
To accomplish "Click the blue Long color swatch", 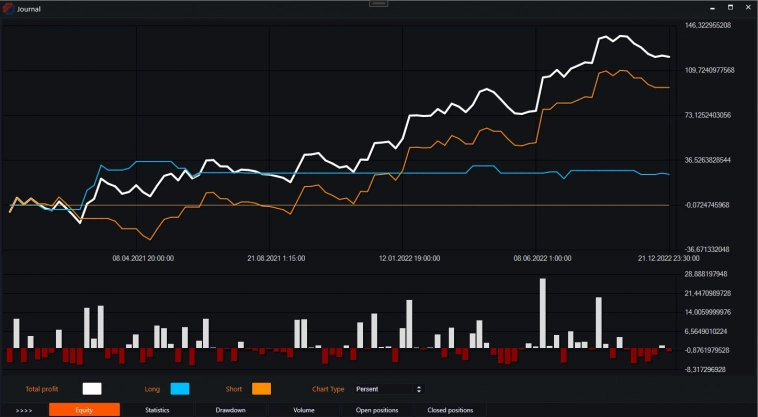I will pos(180,388).
